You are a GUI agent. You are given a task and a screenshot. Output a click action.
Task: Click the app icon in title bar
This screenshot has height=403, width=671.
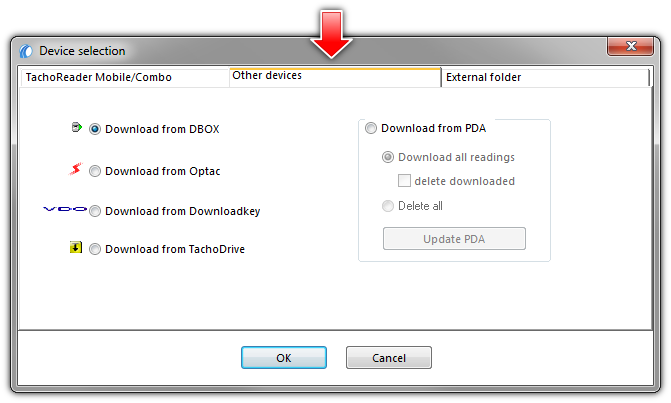pyautogui.click(x=26, y=51)
